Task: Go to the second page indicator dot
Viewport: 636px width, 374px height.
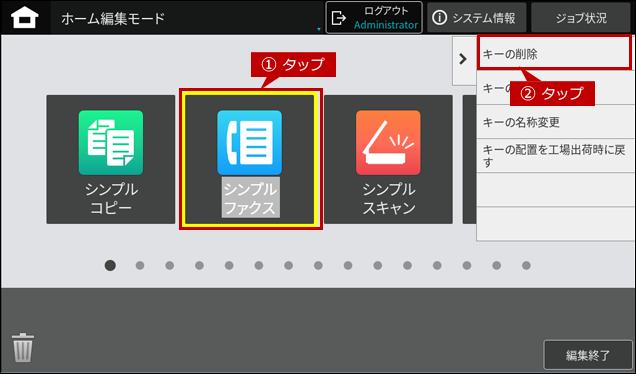Action: 140,266
